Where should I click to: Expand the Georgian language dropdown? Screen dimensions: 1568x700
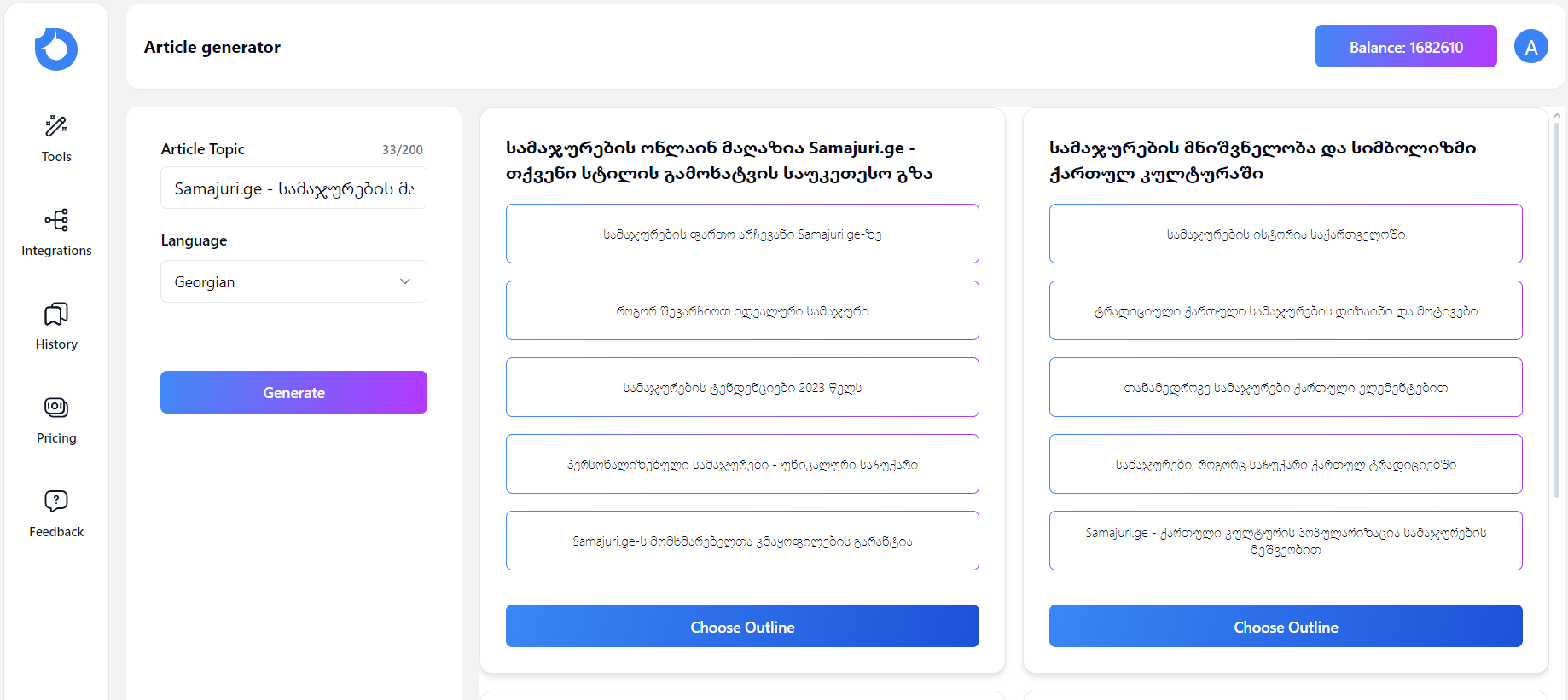pyautogui.click(x=293, y=281)
